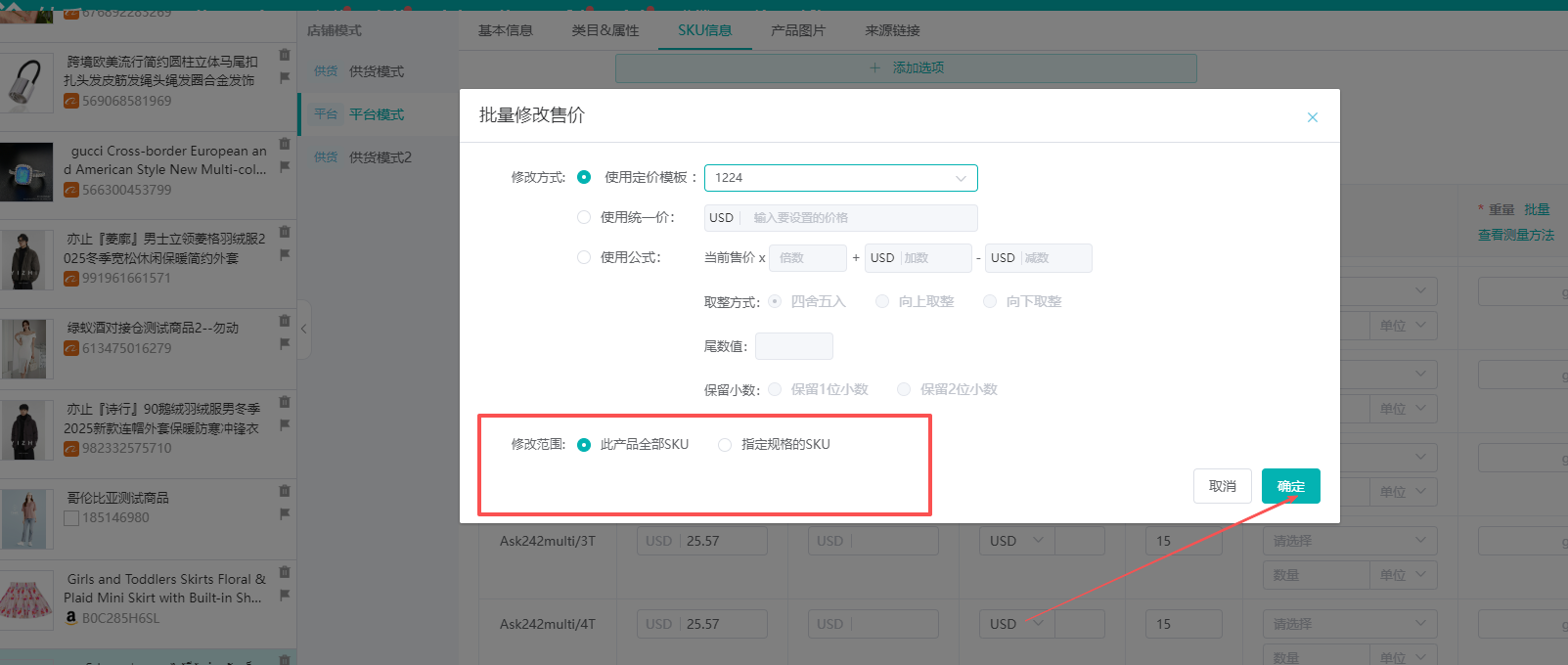Click the trash icon for the 亦止『诗行』down jacket
This screenshot has height=665, width=1568.
coord(285,402)
